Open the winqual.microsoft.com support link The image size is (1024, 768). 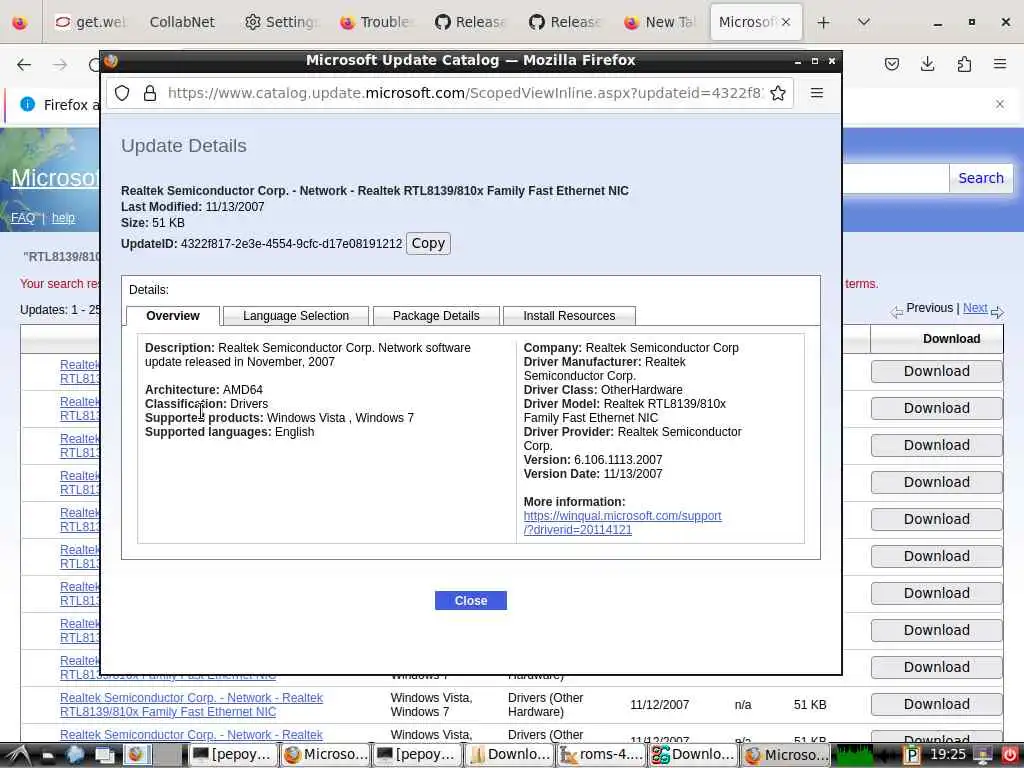click(622, 522)
